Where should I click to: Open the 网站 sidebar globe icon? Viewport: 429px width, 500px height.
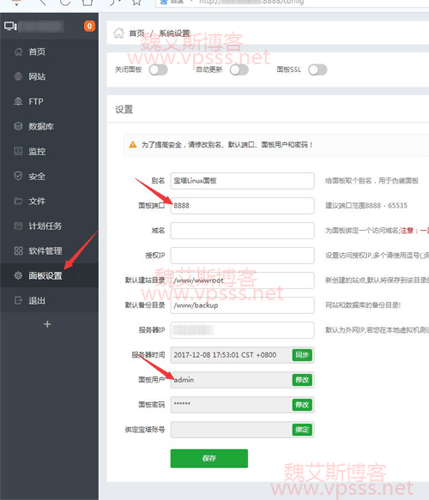18,76
